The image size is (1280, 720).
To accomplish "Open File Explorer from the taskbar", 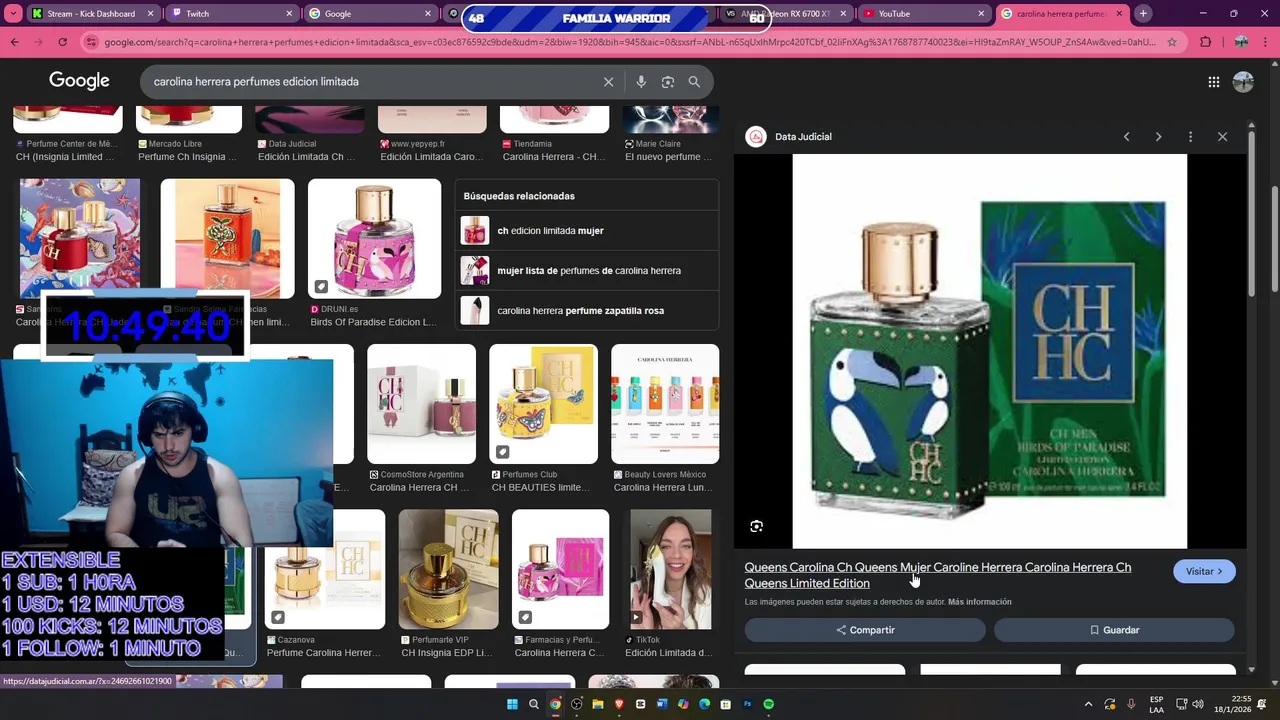I will click(x=598, y=704).
